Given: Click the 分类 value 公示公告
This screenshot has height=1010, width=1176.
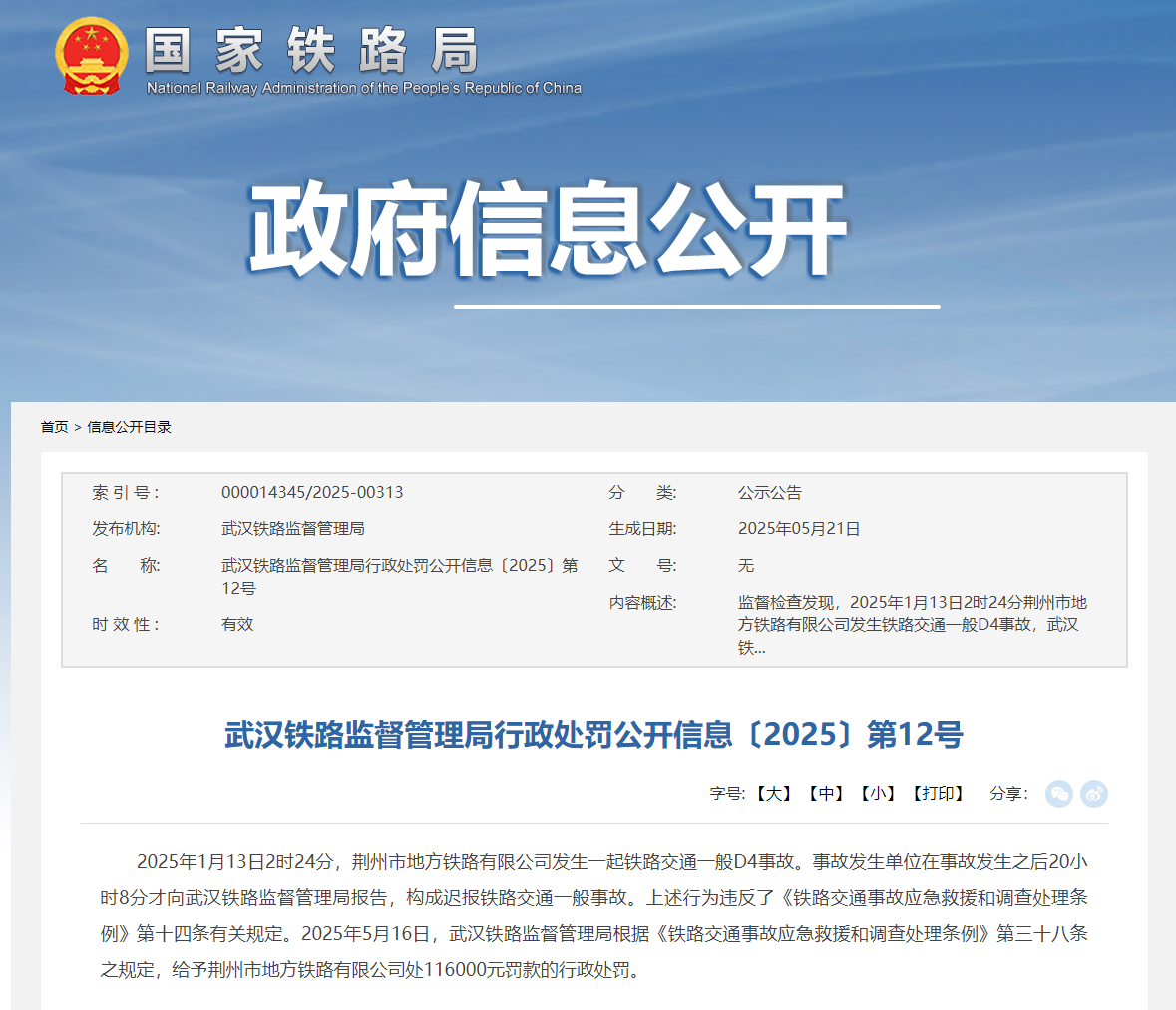Looking at the screenshot, I should click(769, 493).
